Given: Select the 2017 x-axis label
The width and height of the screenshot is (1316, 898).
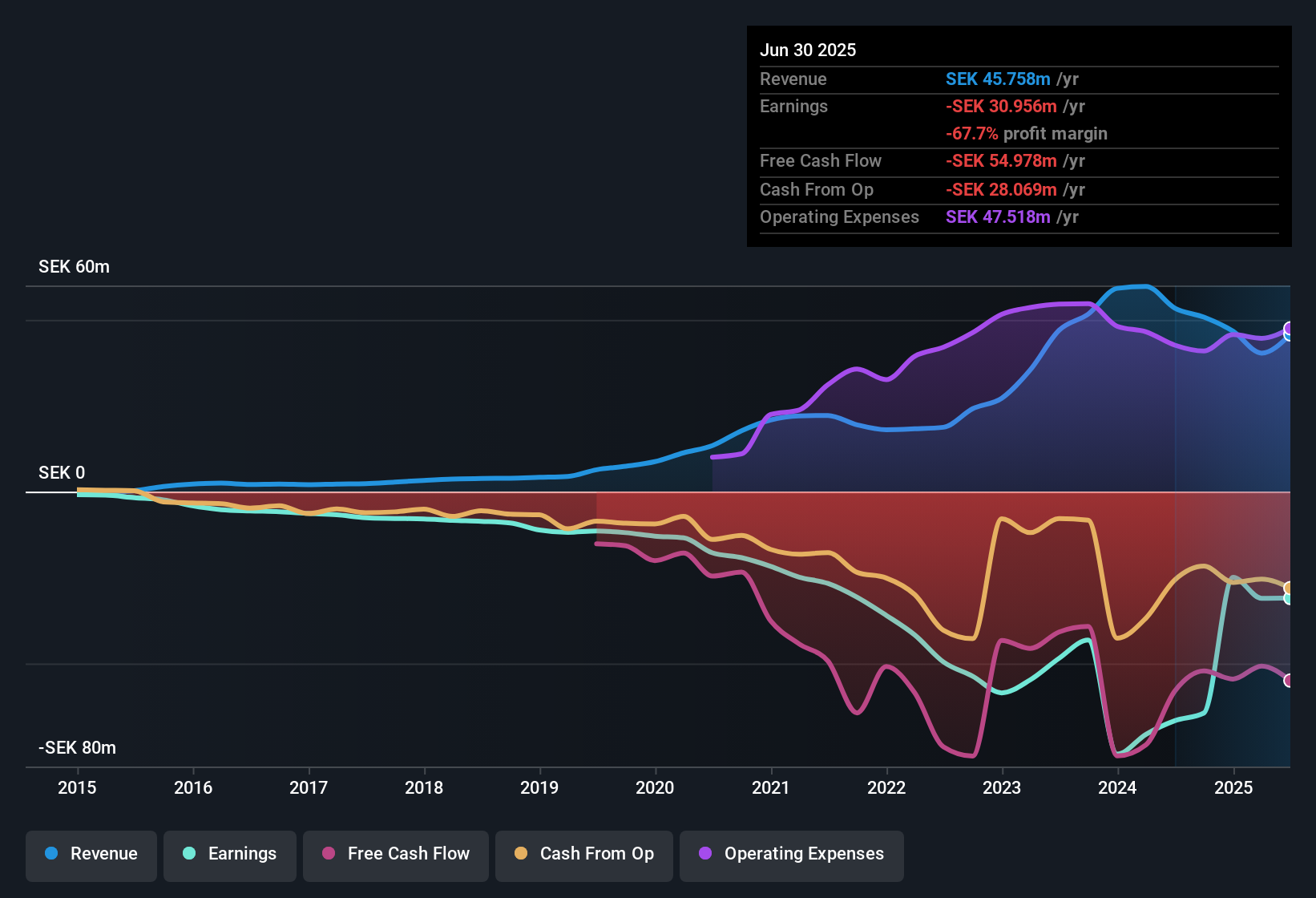Looking at the screenshot, I should pyautogui.click(x=309, y=787).
